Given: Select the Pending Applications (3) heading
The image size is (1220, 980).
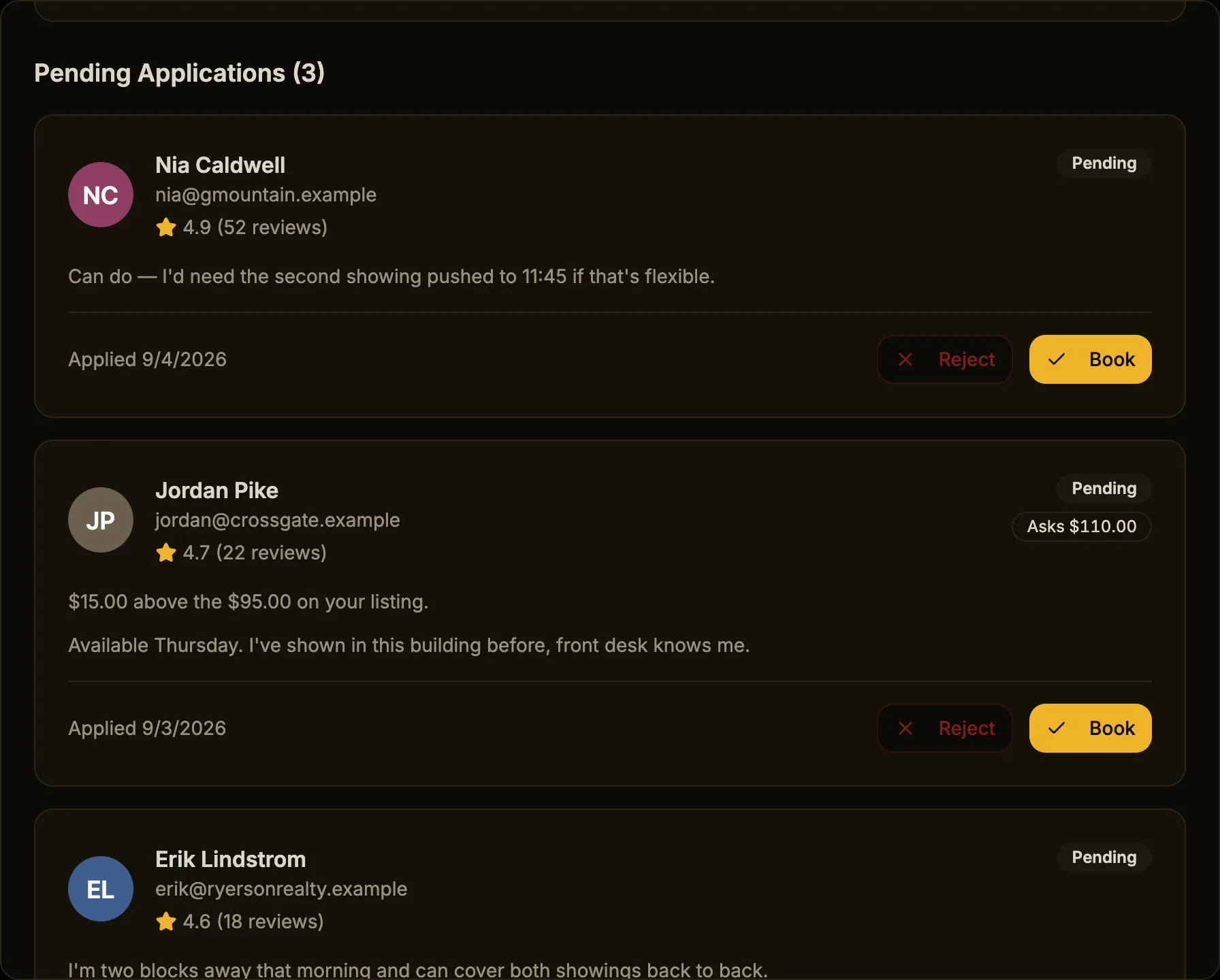Looking at the screenshot, I should (x=179, y=73).
